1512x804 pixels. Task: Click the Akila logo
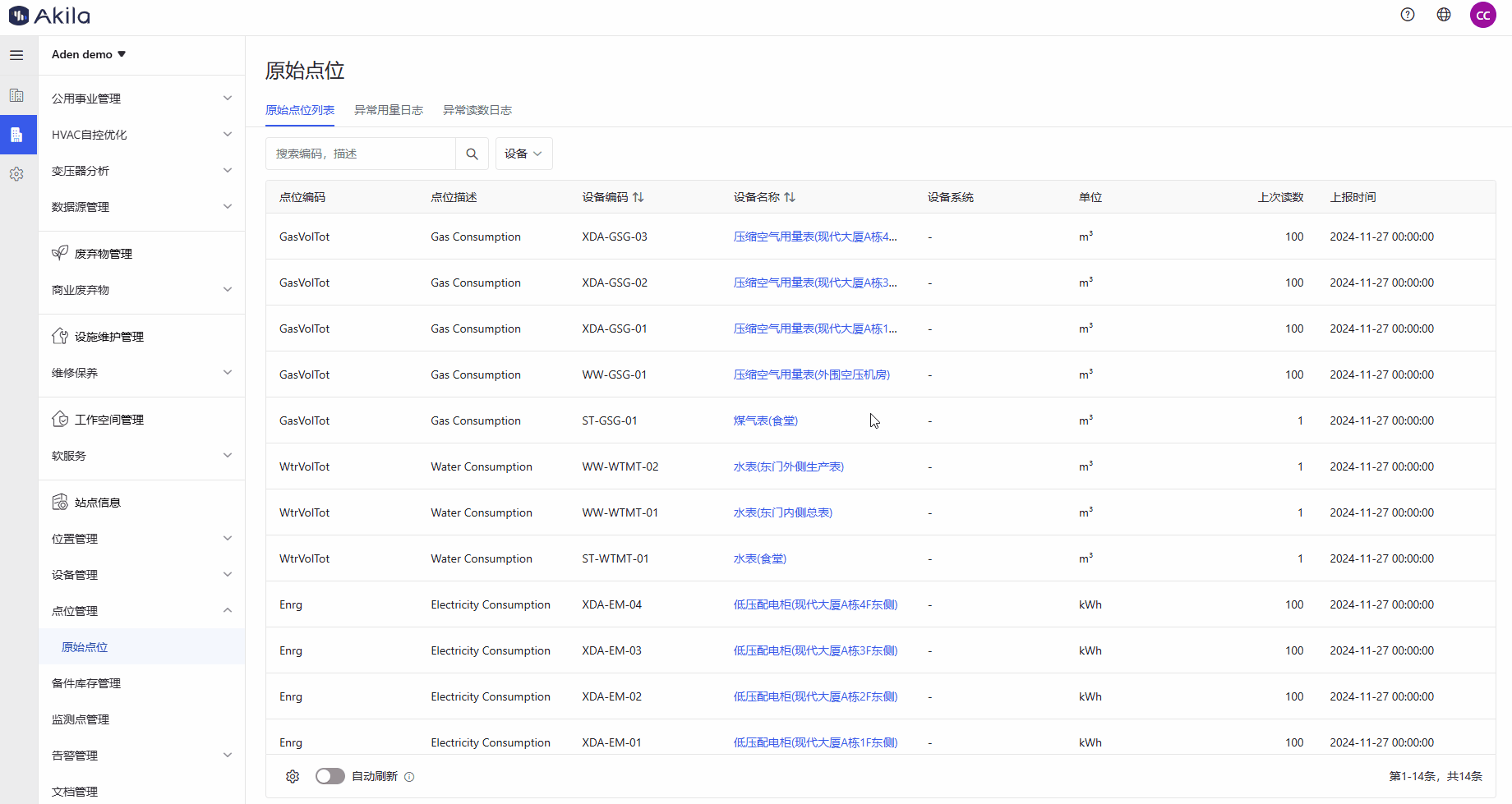click(49, 16)
